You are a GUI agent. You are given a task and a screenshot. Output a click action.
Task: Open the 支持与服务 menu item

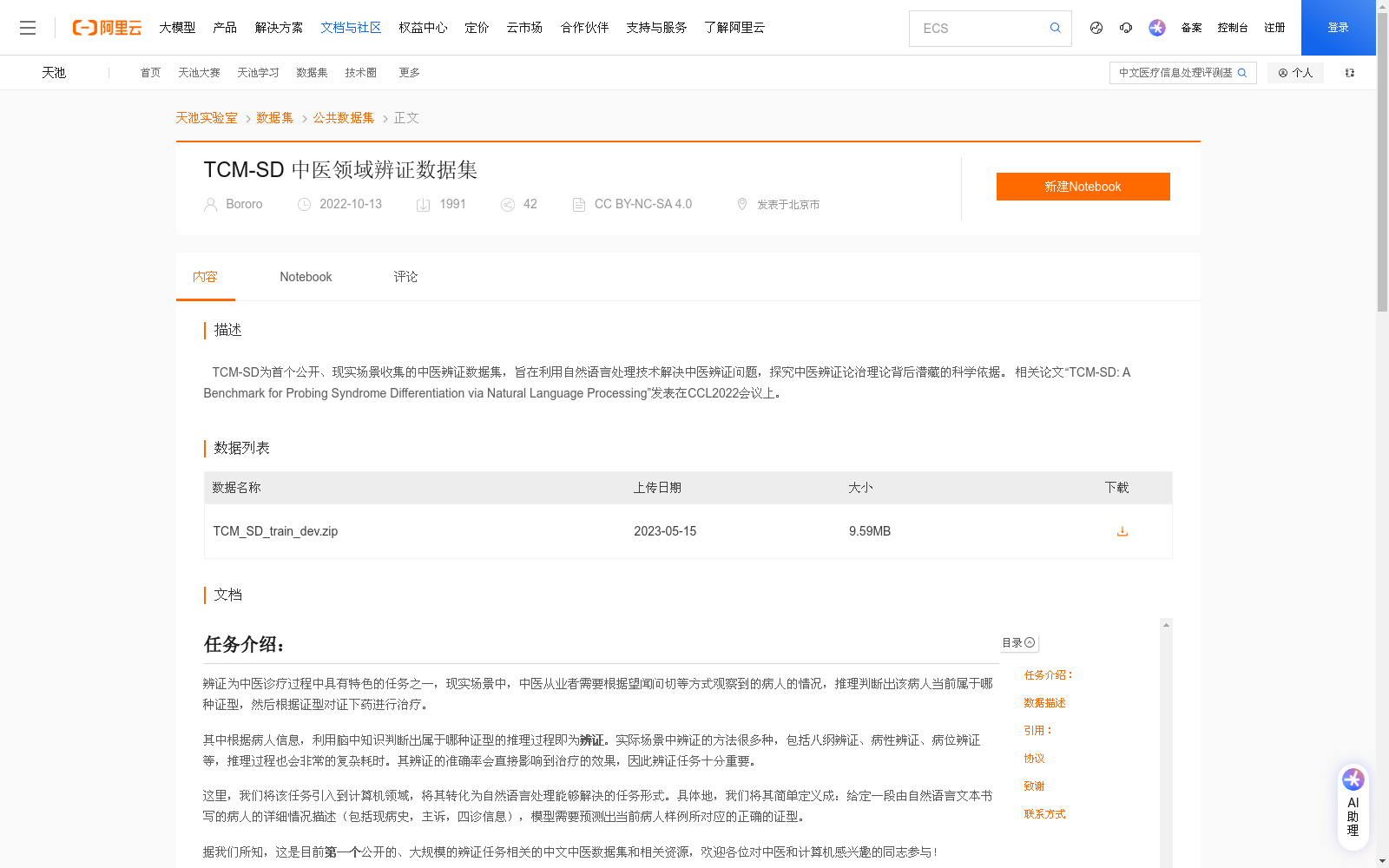click(x=656, y=28)
